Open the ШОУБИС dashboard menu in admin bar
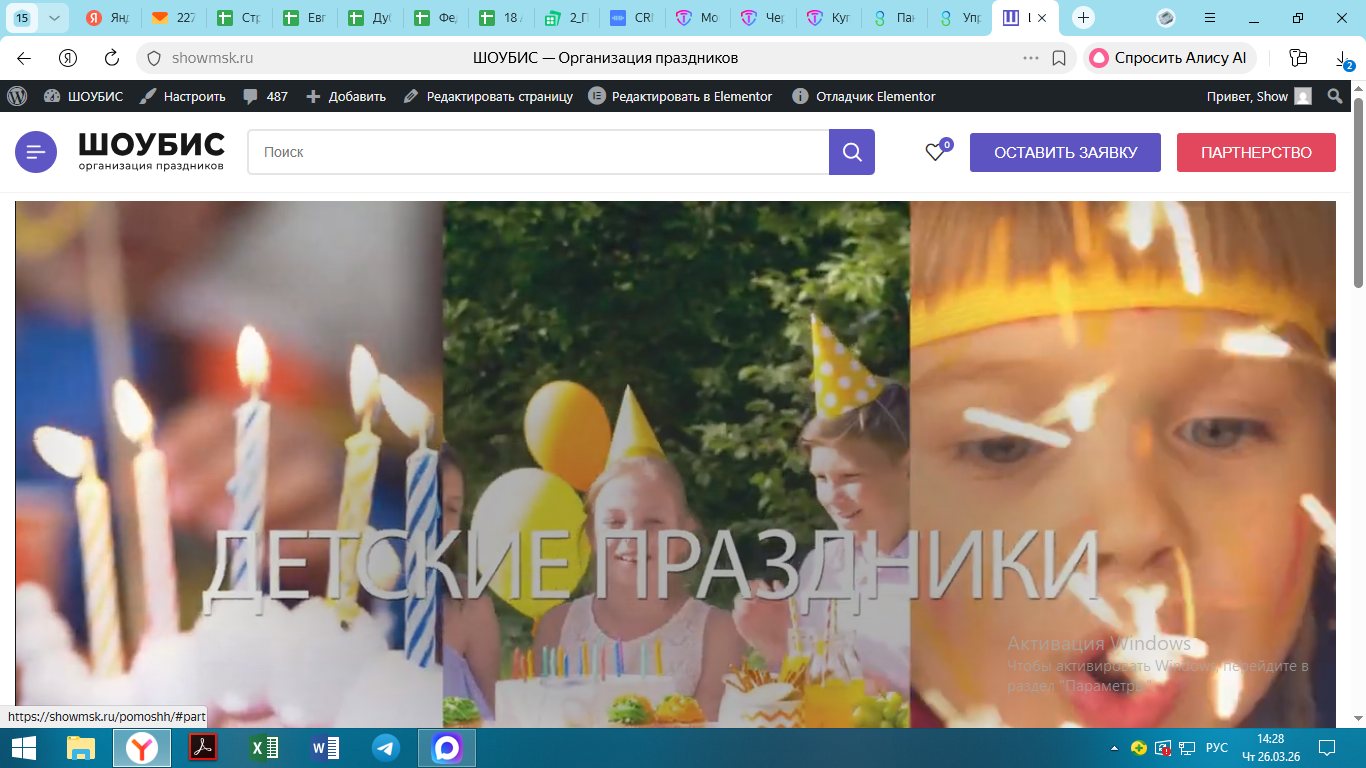This screenshot has height=768, width=1366. [83, 96]
